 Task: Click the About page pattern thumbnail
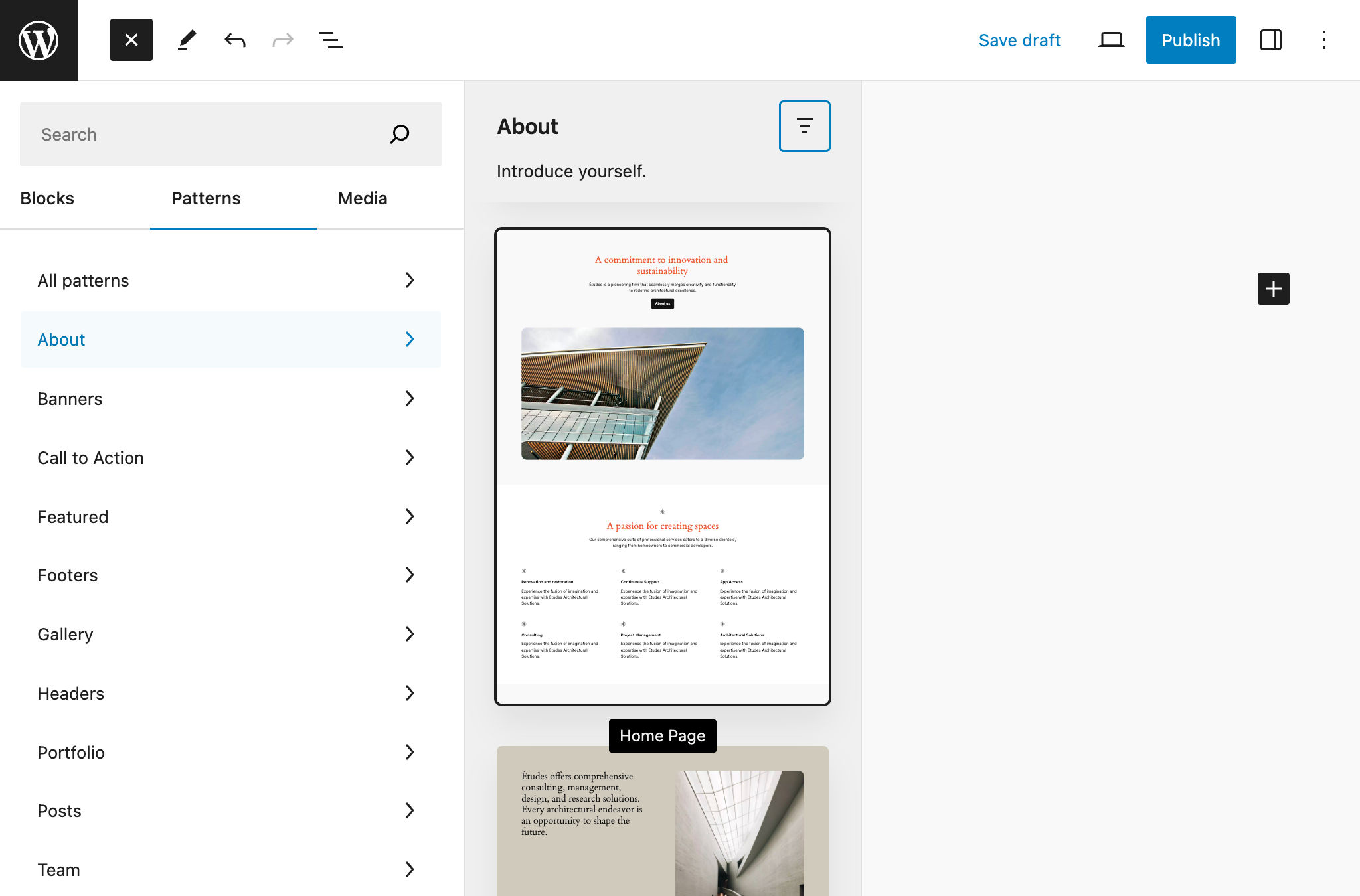point(661,466)
